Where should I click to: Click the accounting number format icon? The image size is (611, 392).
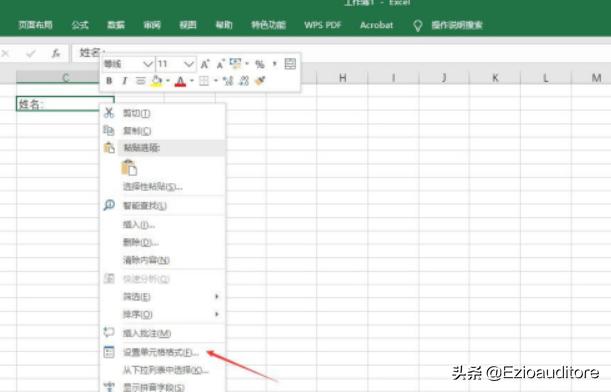pos(235,64)
